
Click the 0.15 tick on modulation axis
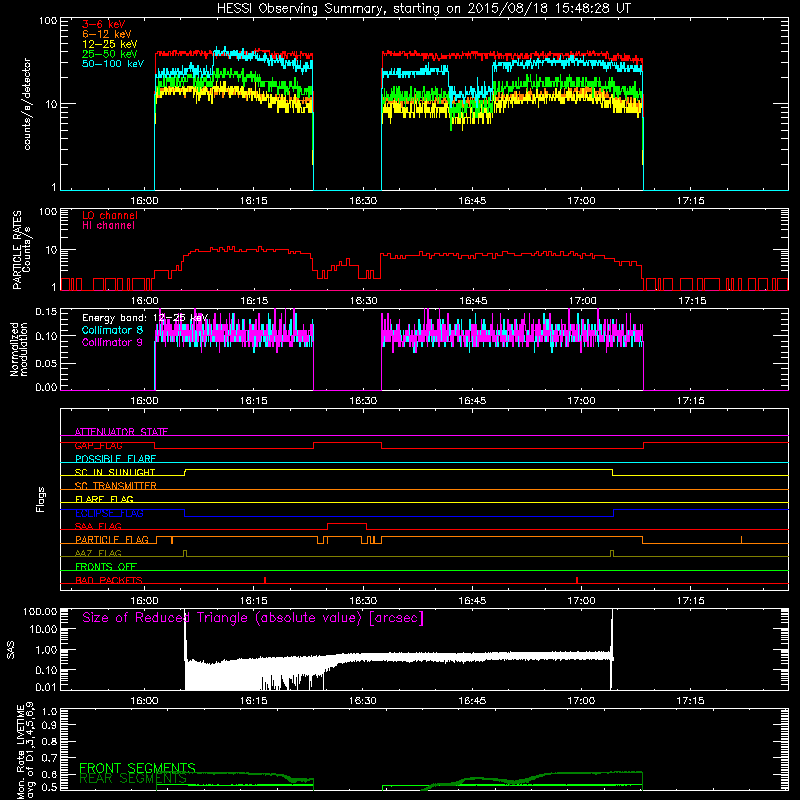pyautogui.click(x=46, y=312)
